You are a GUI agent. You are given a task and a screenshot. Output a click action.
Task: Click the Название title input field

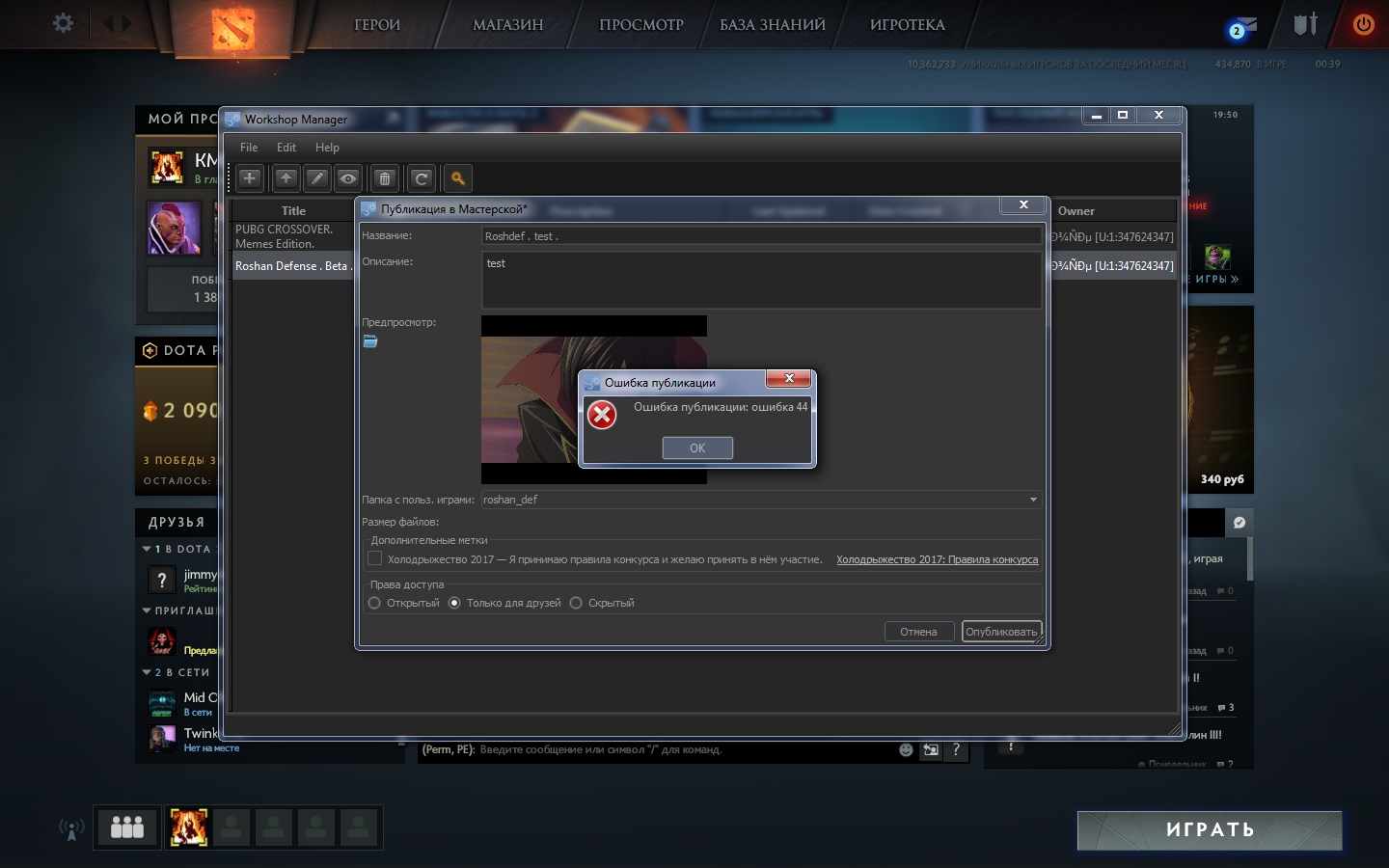pyautogui.click(x=760, y=236)
